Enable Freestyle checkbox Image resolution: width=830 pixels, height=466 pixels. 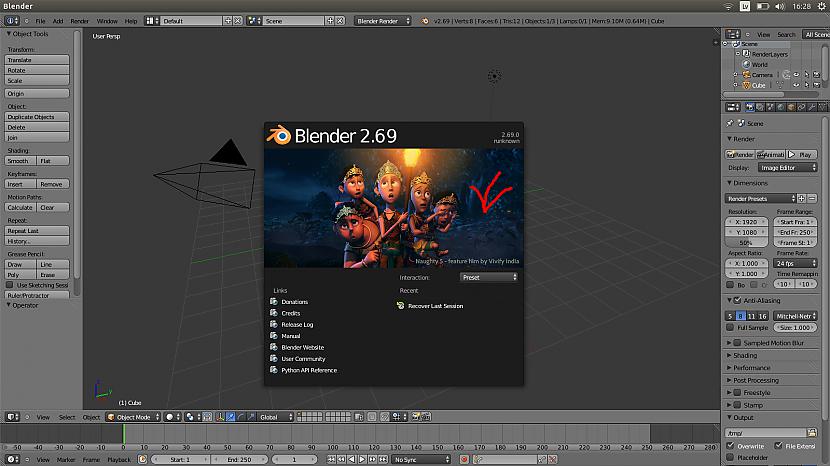click(x=737, y=392)
